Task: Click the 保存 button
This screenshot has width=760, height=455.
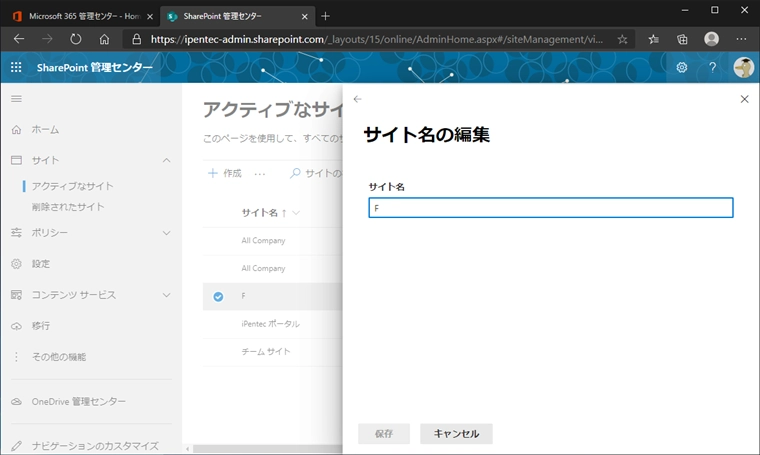Action: tap(384, 434)
